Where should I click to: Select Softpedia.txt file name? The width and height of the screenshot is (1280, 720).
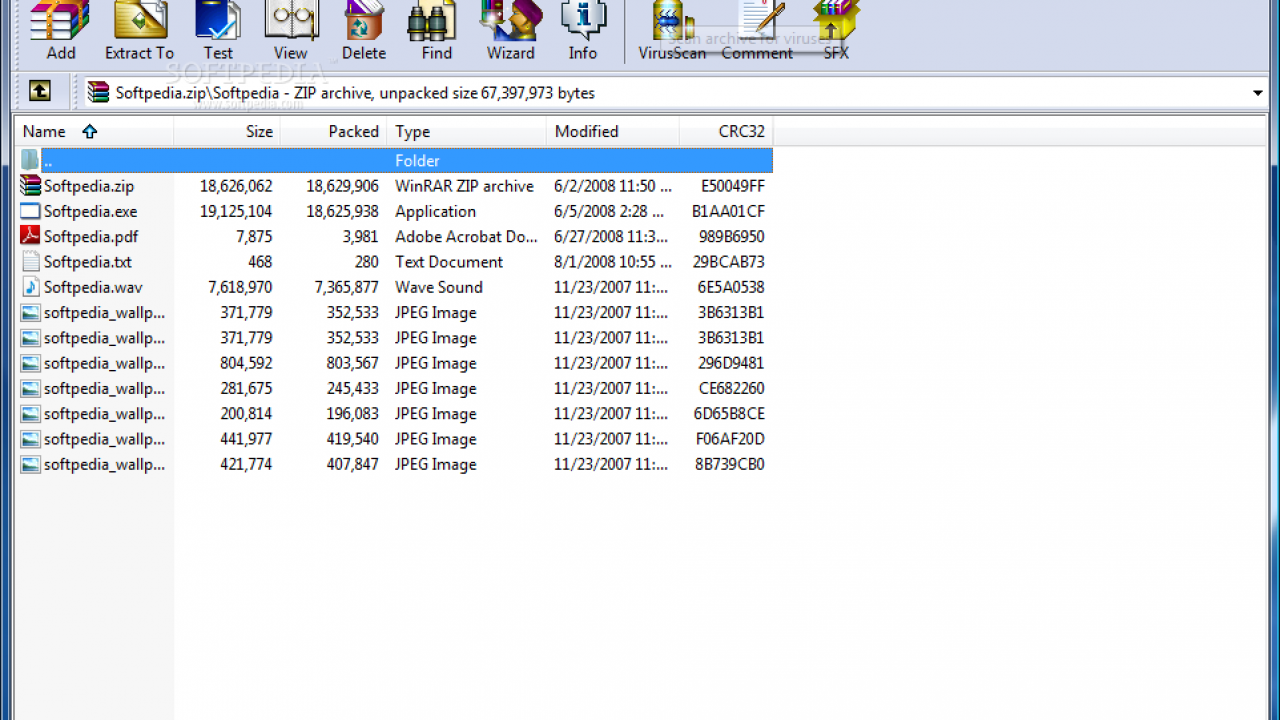coord(88,262)
